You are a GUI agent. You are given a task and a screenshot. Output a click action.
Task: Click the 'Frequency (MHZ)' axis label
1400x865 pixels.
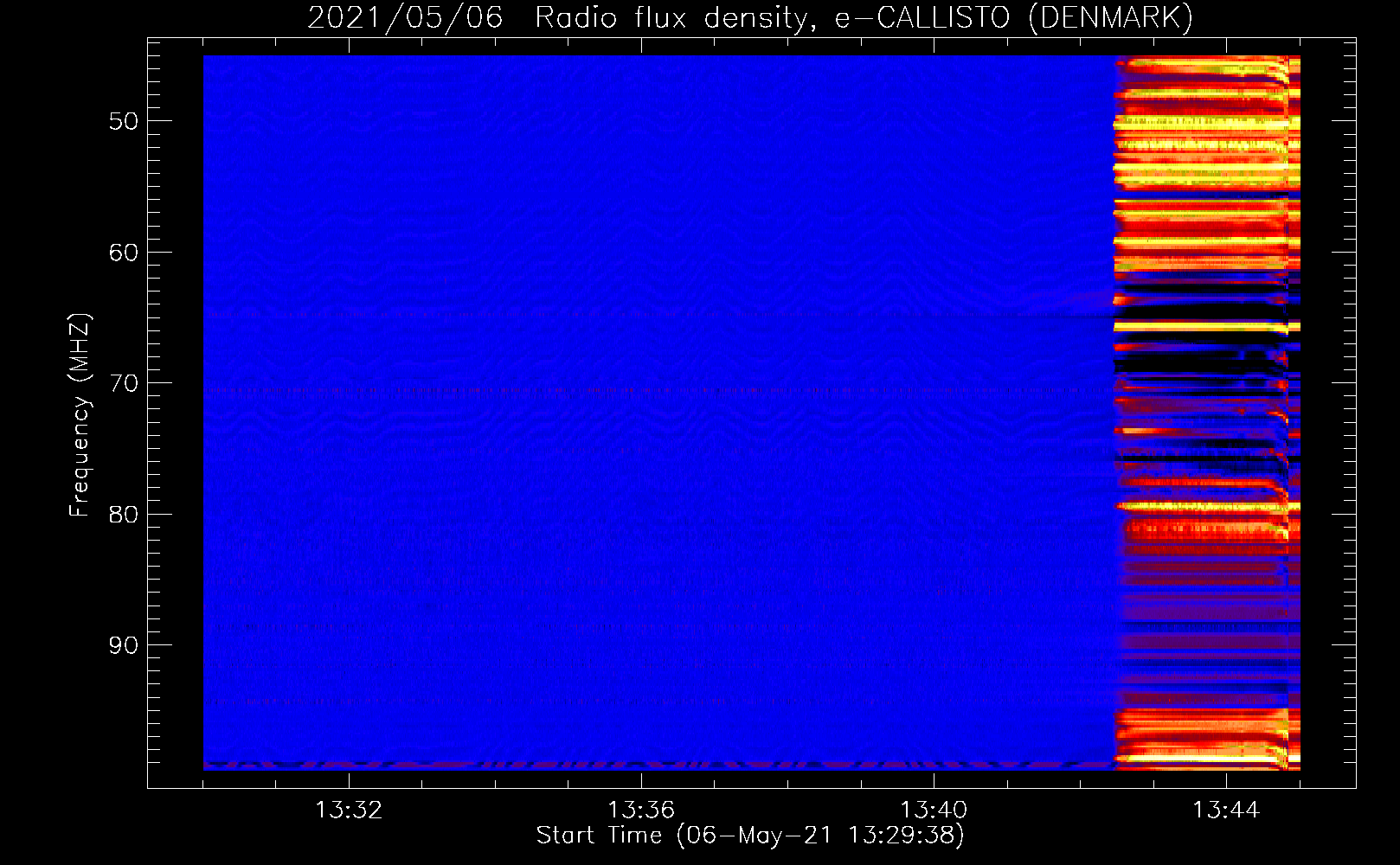coord(80,415)
